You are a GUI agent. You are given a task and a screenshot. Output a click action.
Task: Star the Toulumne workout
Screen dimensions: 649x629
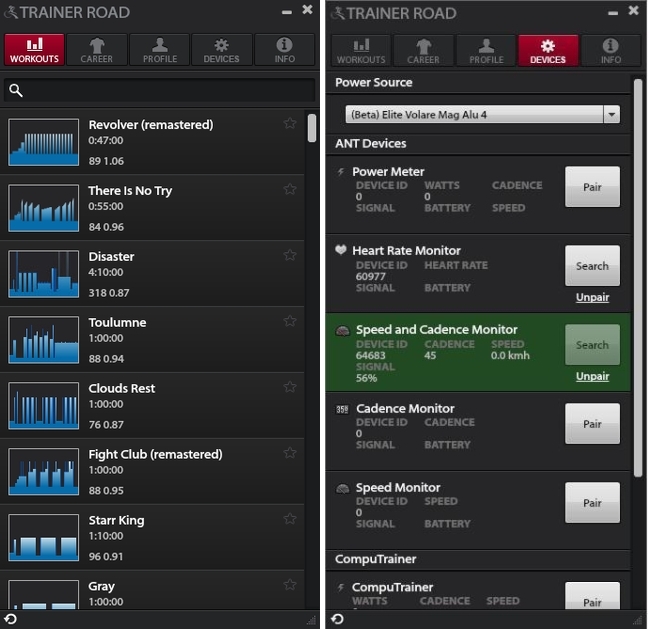pyautogui.click(x=290, y=321)
